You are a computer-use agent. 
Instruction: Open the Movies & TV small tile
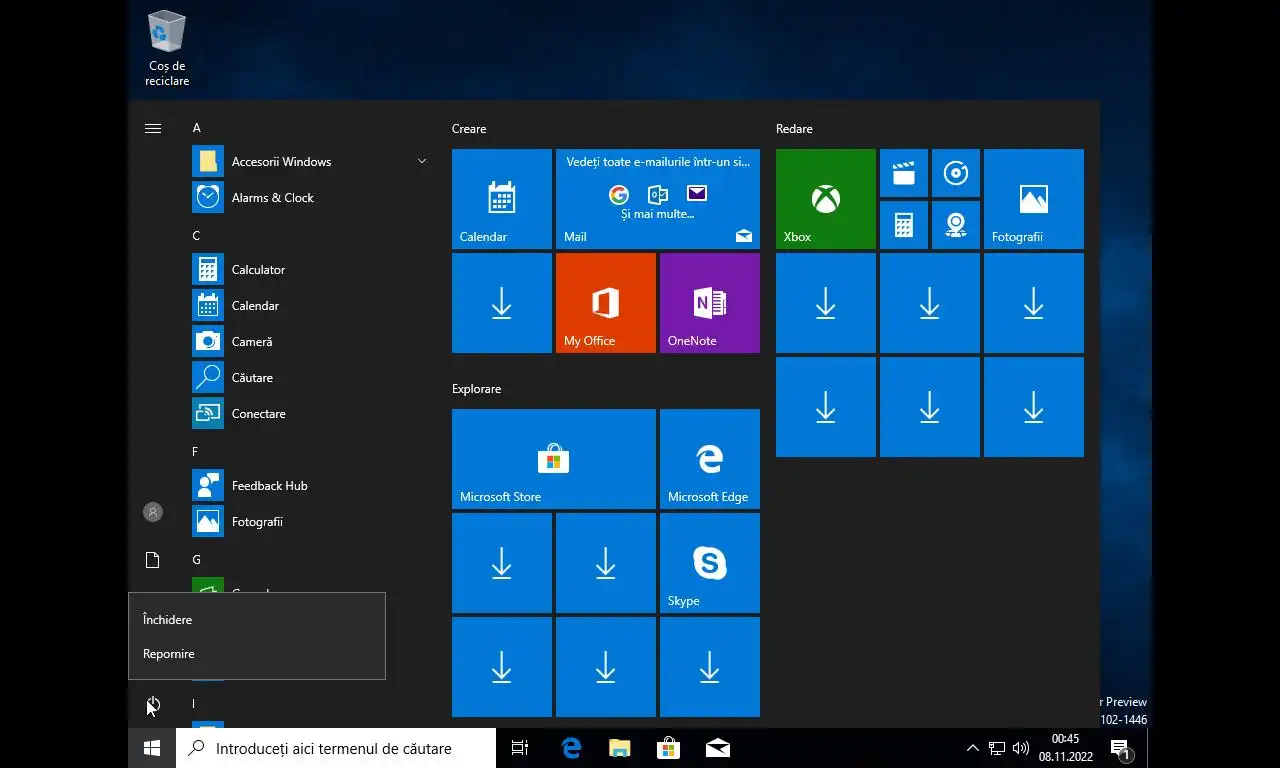pyautogui.click(x=904, y=173)
